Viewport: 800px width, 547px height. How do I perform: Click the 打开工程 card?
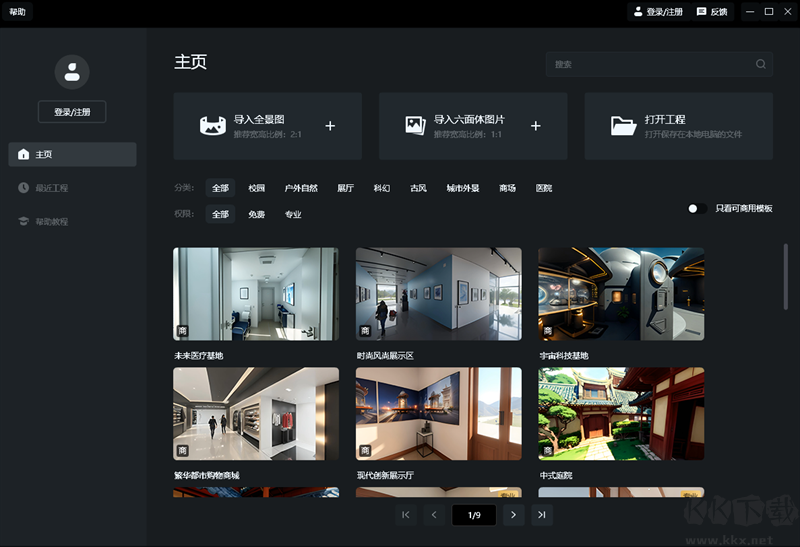coord(679,126)
